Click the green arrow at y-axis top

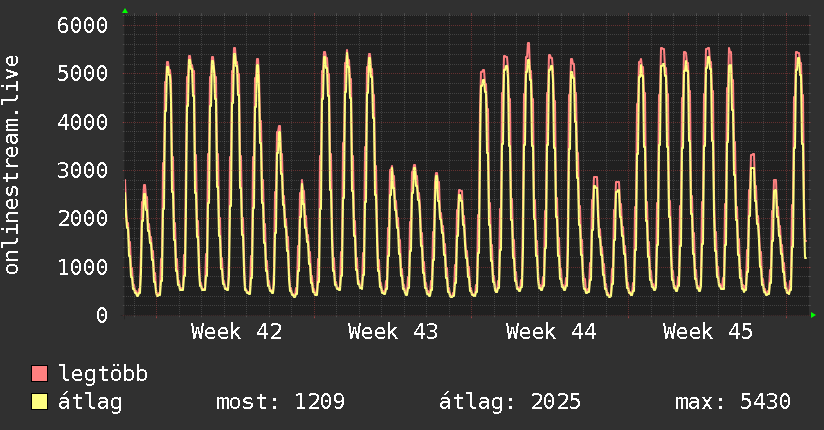click(x=125, y=11)
